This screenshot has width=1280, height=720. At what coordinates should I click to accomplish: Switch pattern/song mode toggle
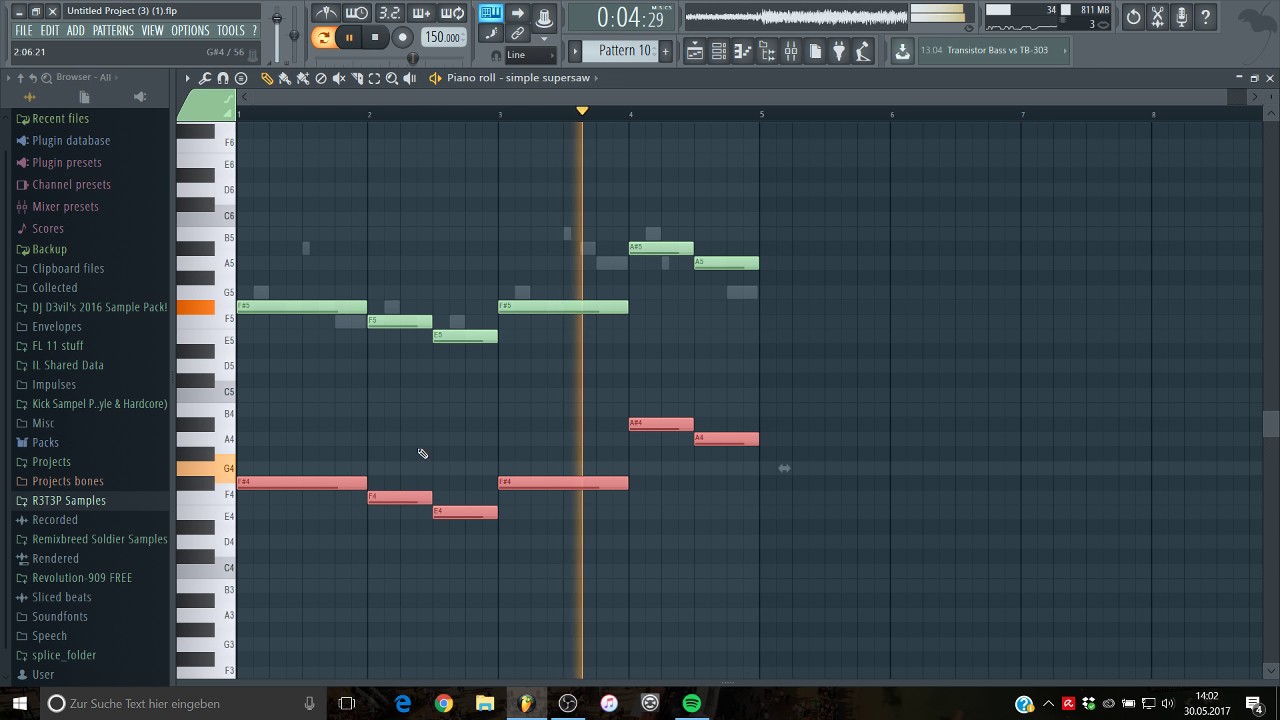(x=322, y=38)
